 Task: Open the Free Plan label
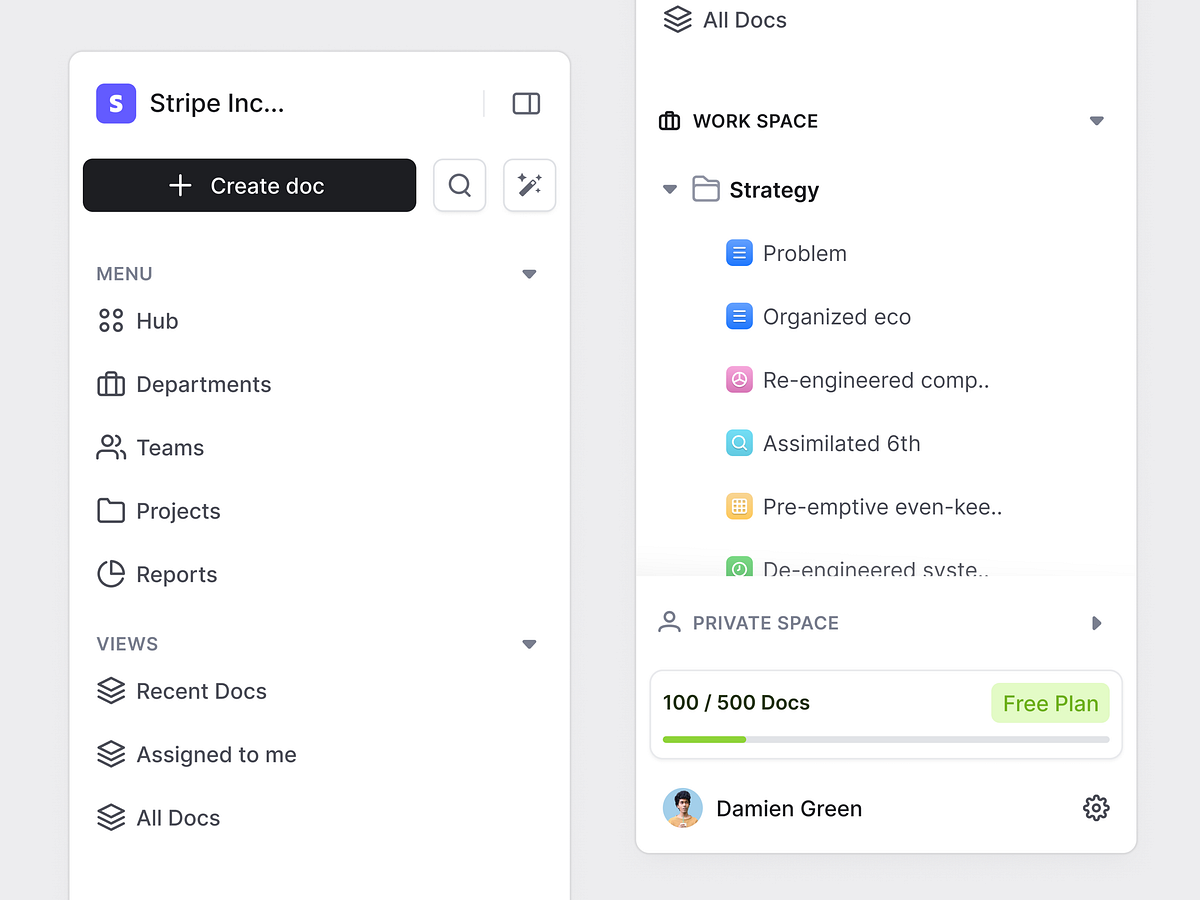point(1050,703)
